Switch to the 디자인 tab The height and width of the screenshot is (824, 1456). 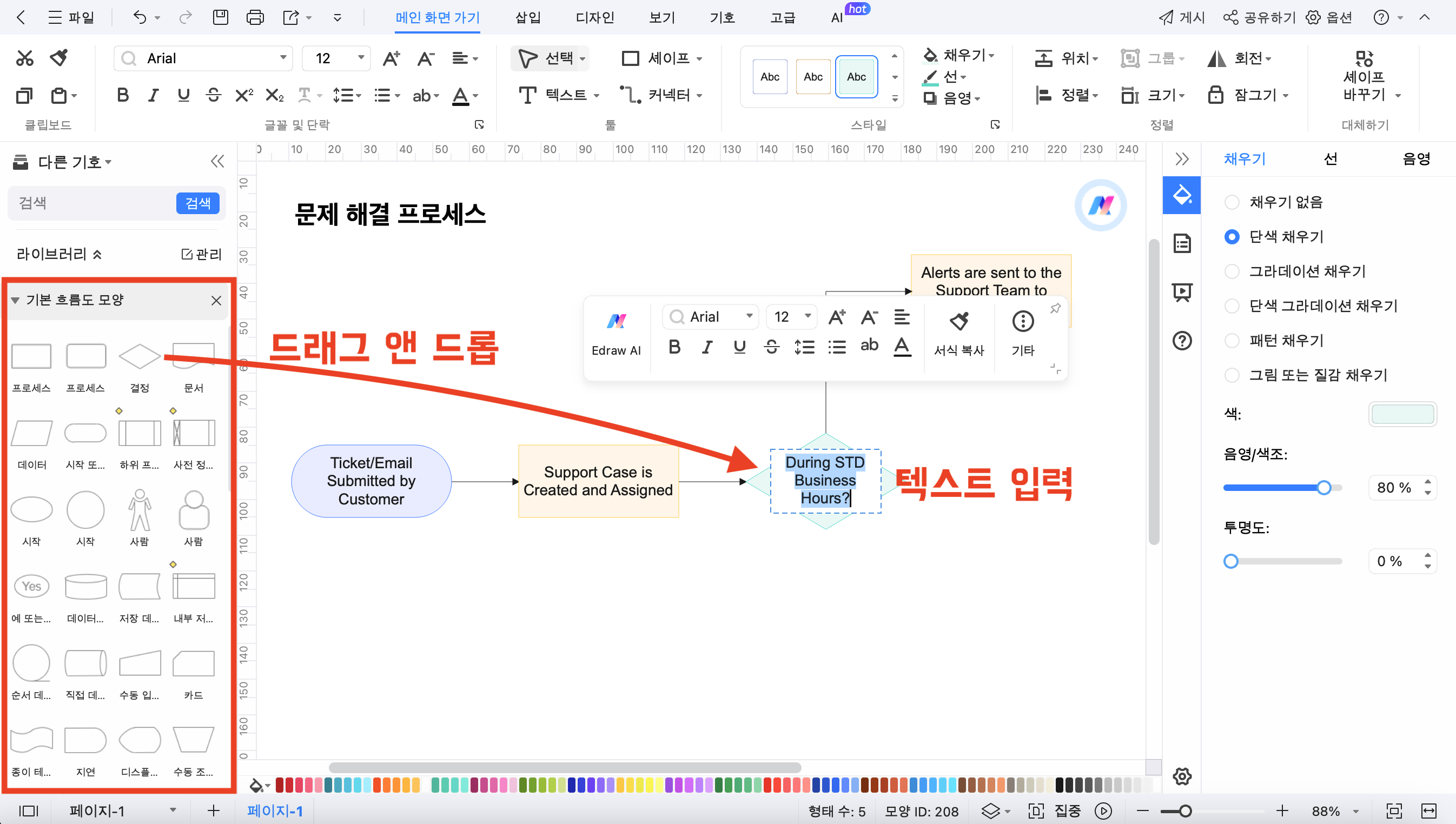pyautogui.click(x=594, y=17)
